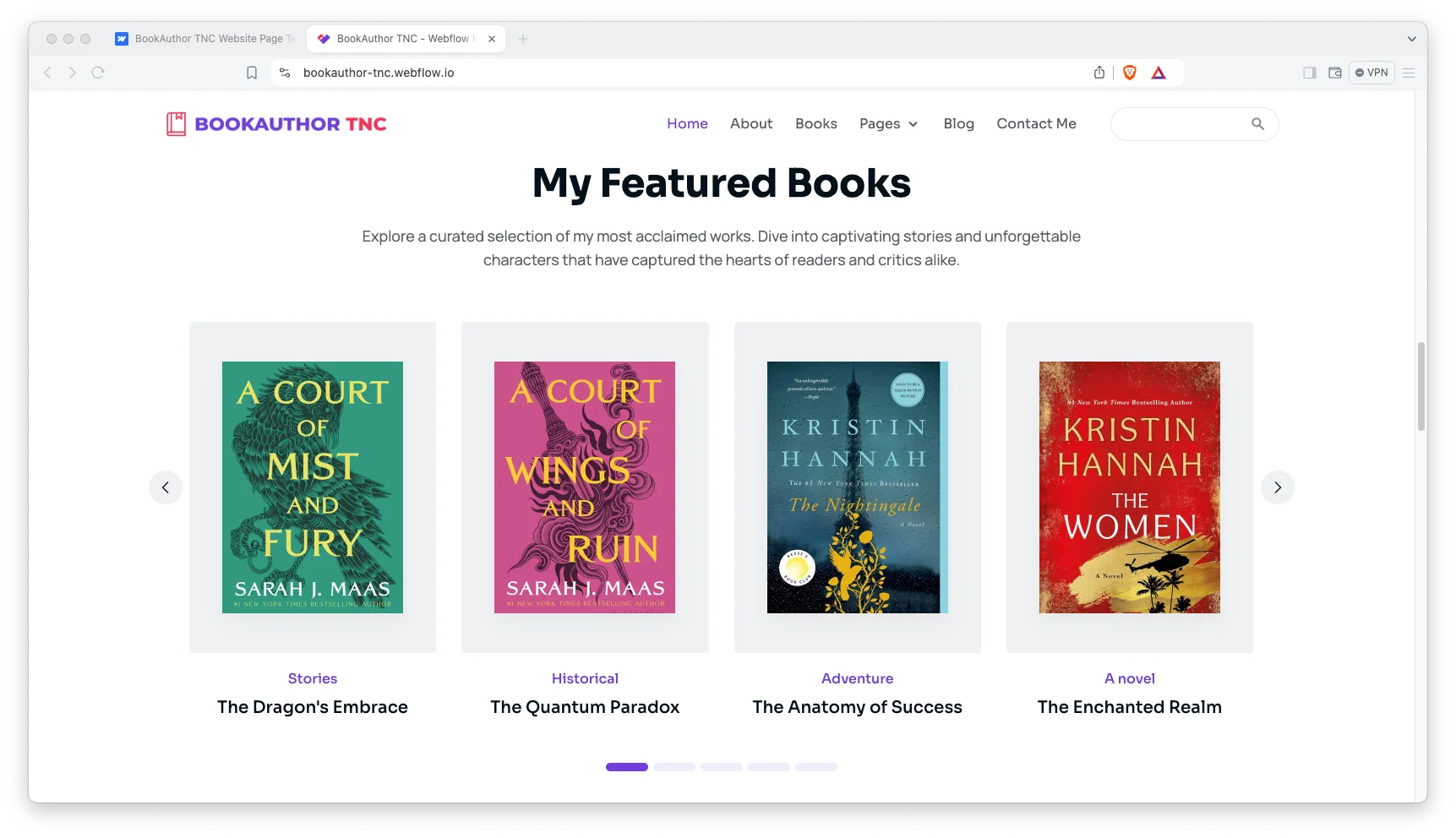Image resolution: width=1456 pixels, height=838 pixels.
Task: Expand the Pages dropdown menu
Action: [888, 124]
